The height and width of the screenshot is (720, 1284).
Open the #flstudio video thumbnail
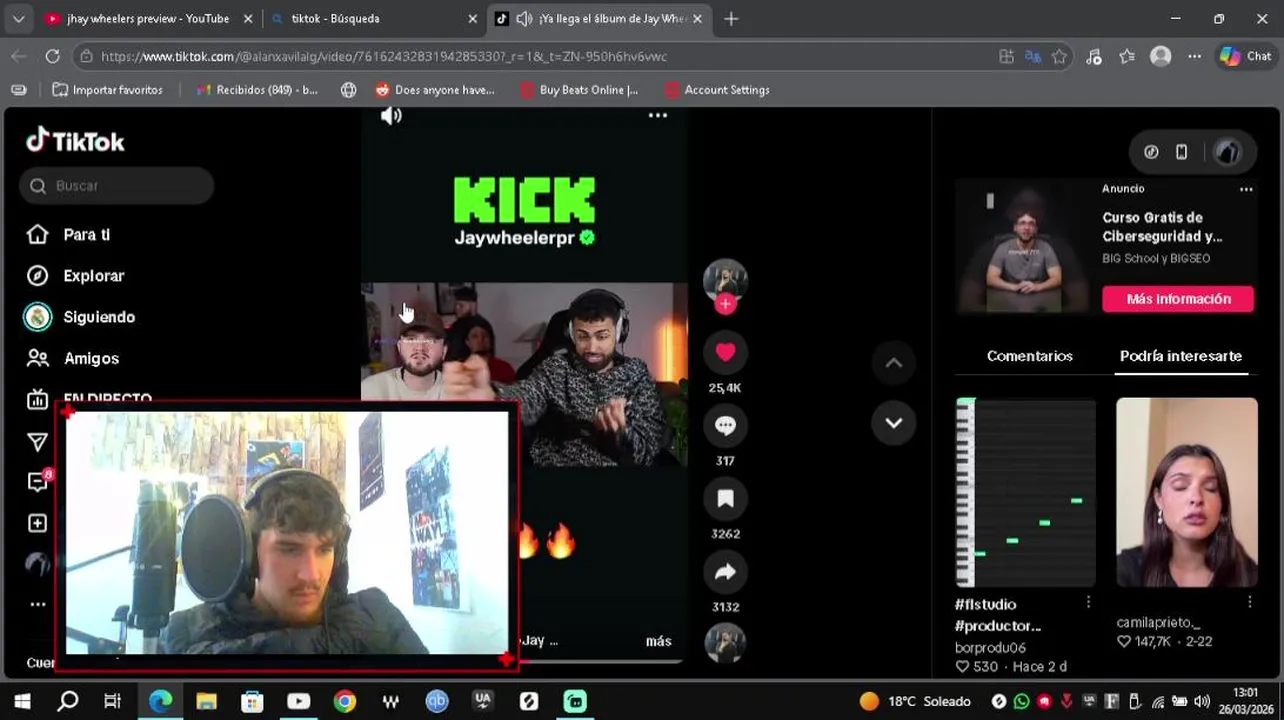click(x=1026, y=492)
